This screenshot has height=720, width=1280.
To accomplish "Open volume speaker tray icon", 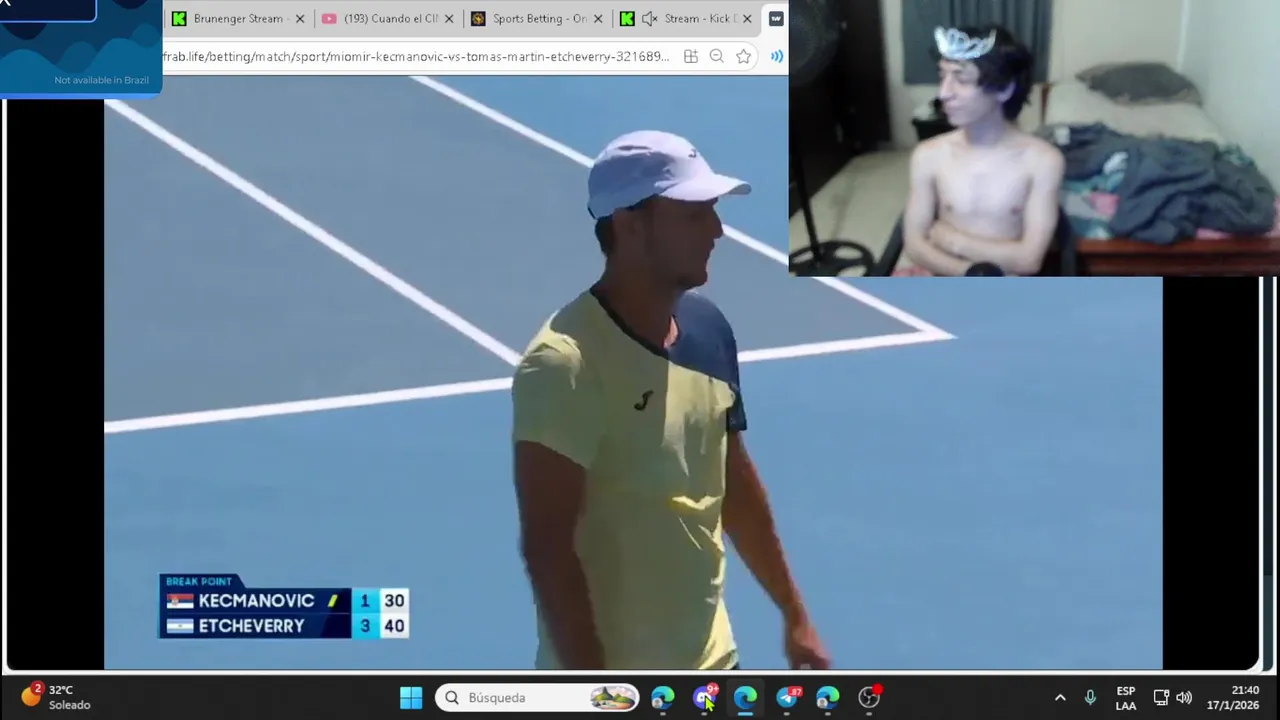I will 1184,698.
